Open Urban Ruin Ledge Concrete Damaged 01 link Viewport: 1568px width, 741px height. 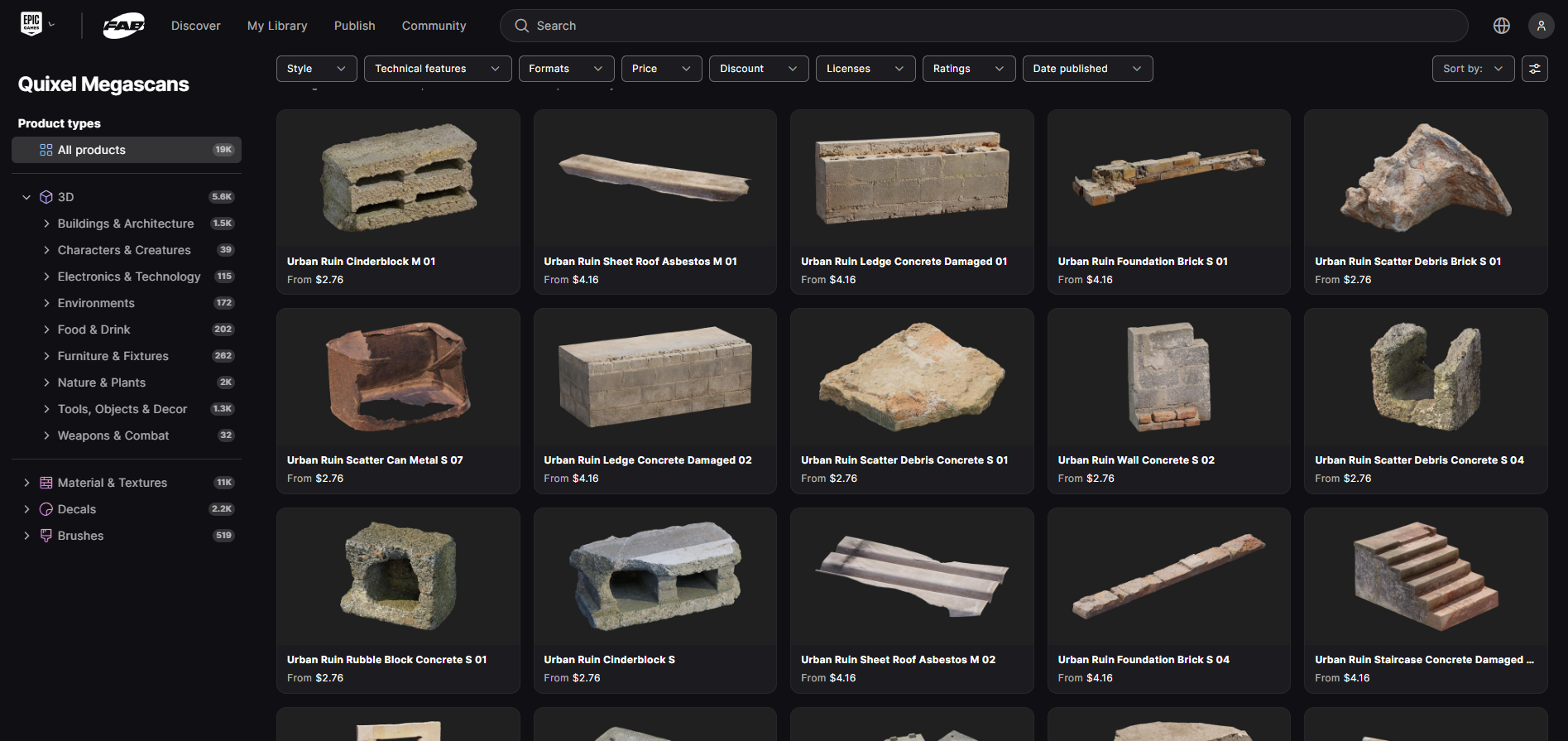[x=904, y=262]
